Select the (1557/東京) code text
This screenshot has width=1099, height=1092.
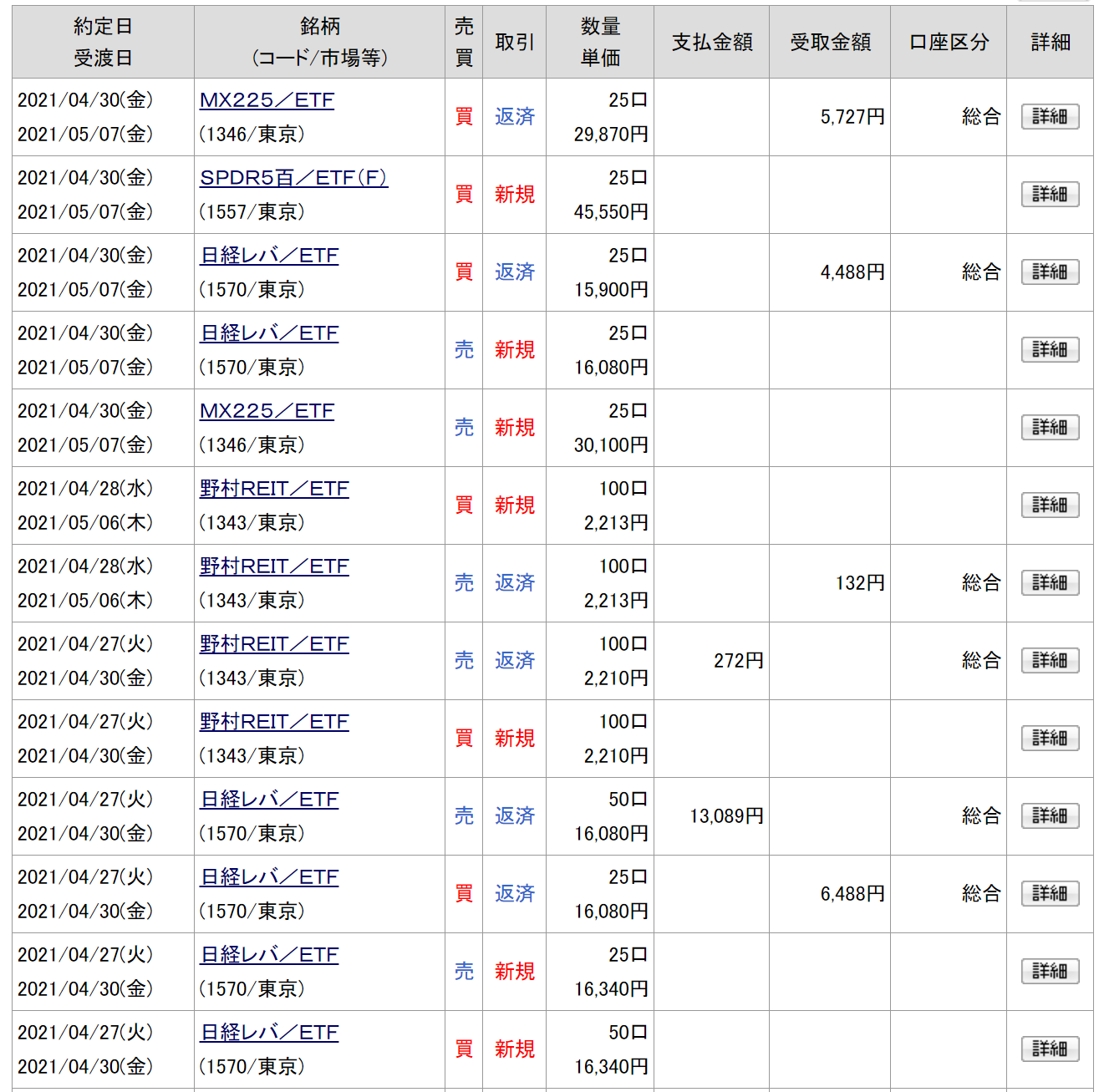(x=252, y=212)
